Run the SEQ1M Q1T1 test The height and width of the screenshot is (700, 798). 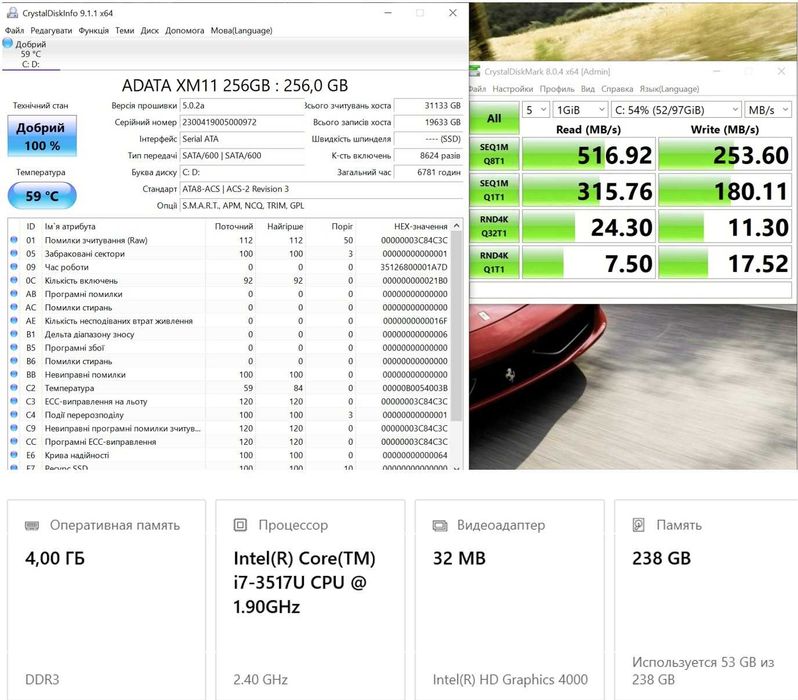pos(494,190)
